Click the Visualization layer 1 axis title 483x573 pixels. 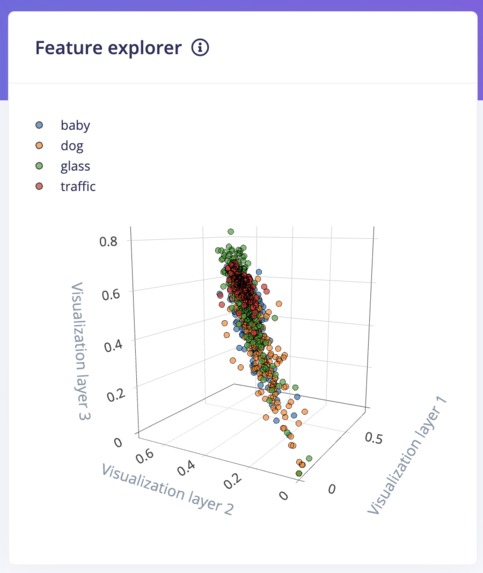pos(407,455)
